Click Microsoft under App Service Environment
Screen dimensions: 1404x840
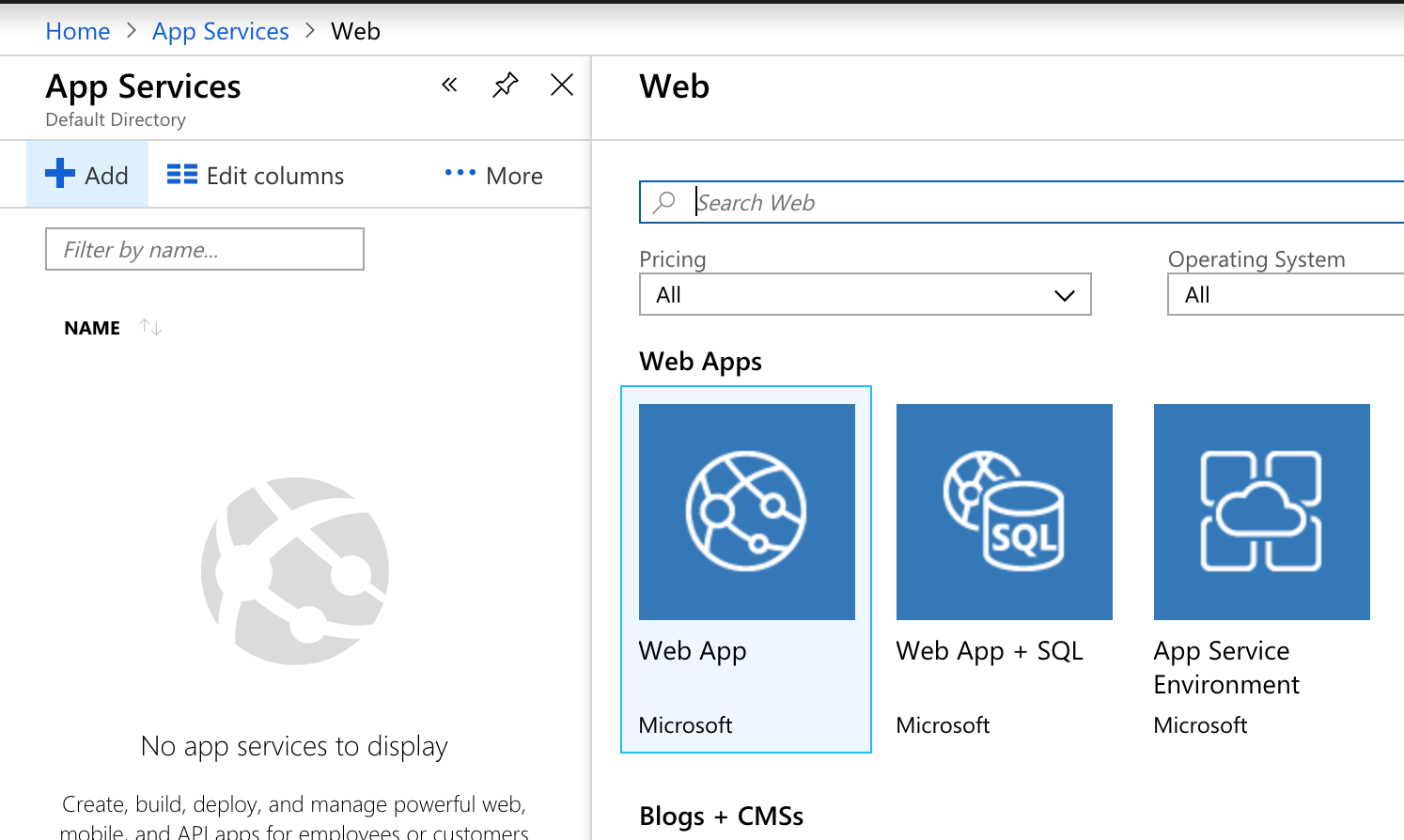click(1200, 725)
